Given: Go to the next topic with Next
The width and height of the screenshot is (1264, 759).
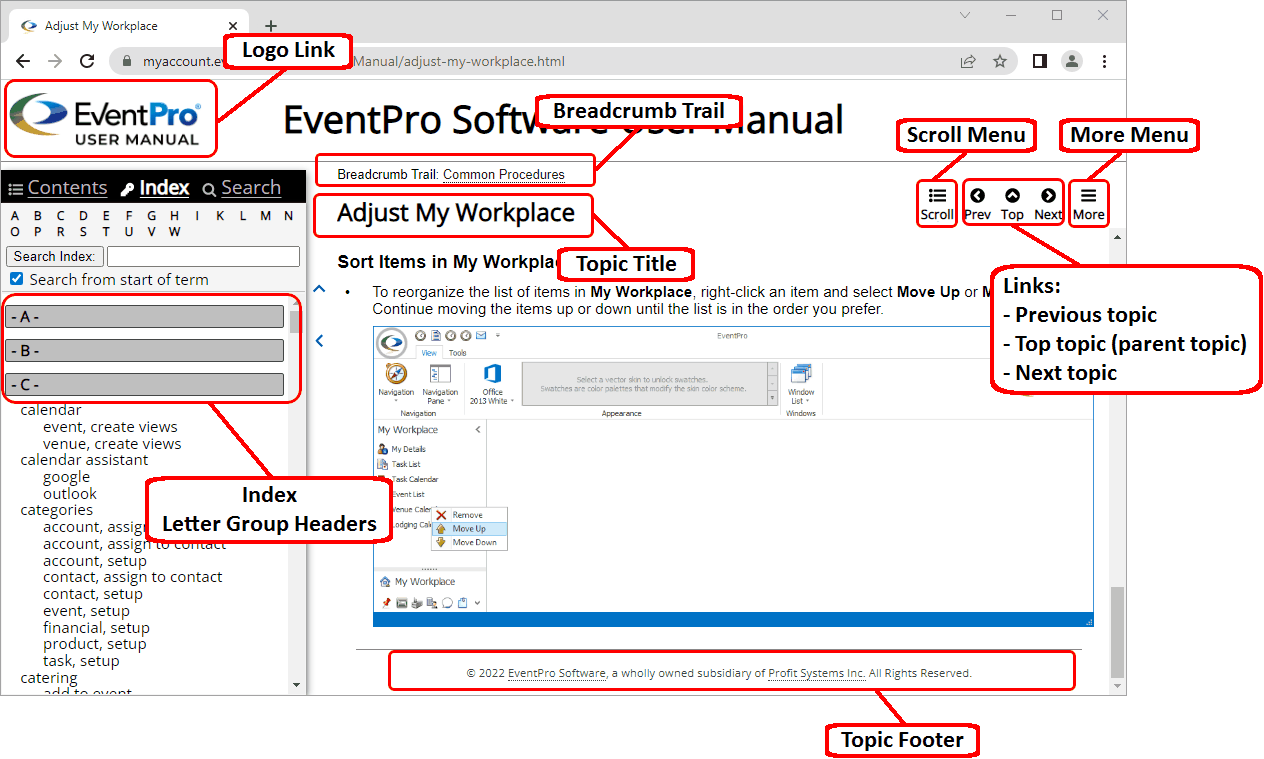Looking at the screenshot, I should click(1048, 204).
